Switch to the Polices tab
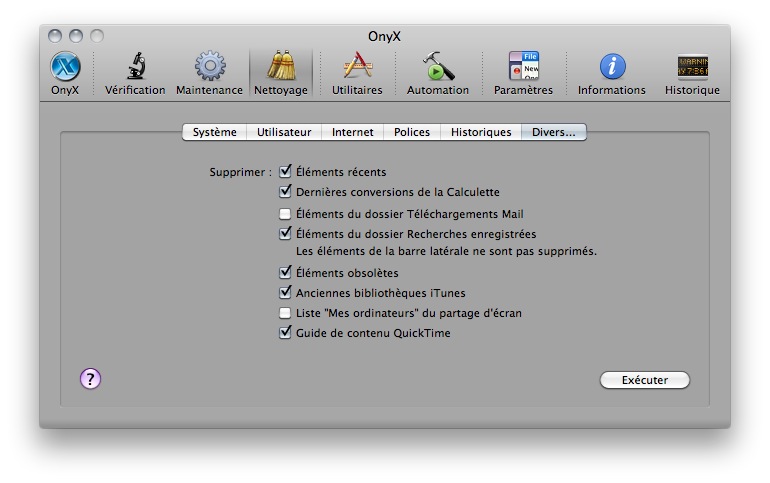The image size is (770, 483). (x=412, y=132)
